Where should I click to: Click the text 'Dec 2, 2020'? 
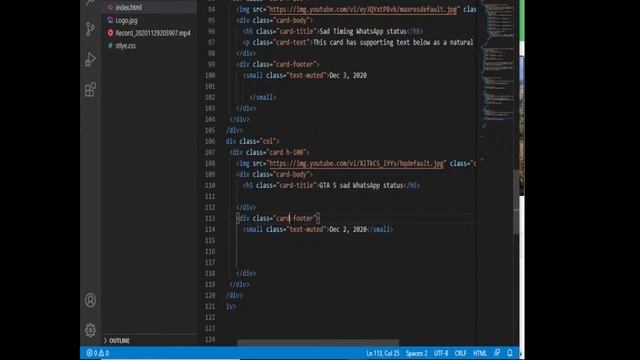pyautogui.click(x=348, y=229)
